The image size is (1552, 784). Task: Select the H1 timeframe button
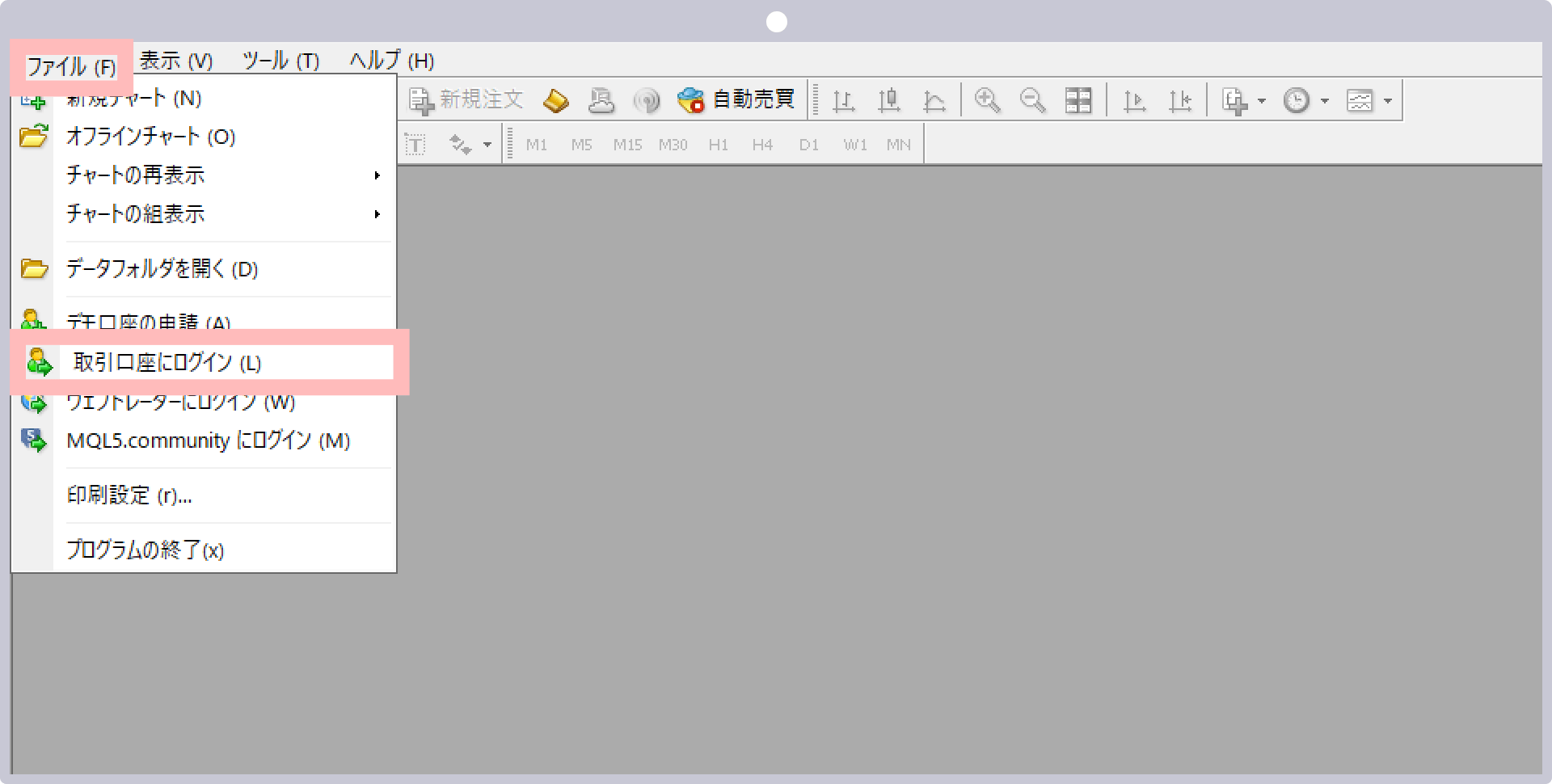click(718, 145)
